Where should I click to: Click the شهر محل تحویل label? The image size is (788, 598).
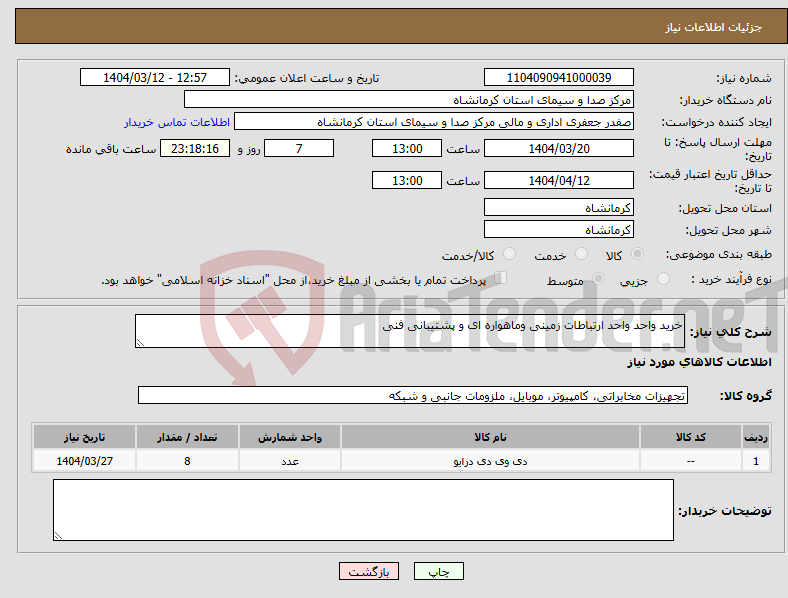pyautogui.click(x=728, y=231)
